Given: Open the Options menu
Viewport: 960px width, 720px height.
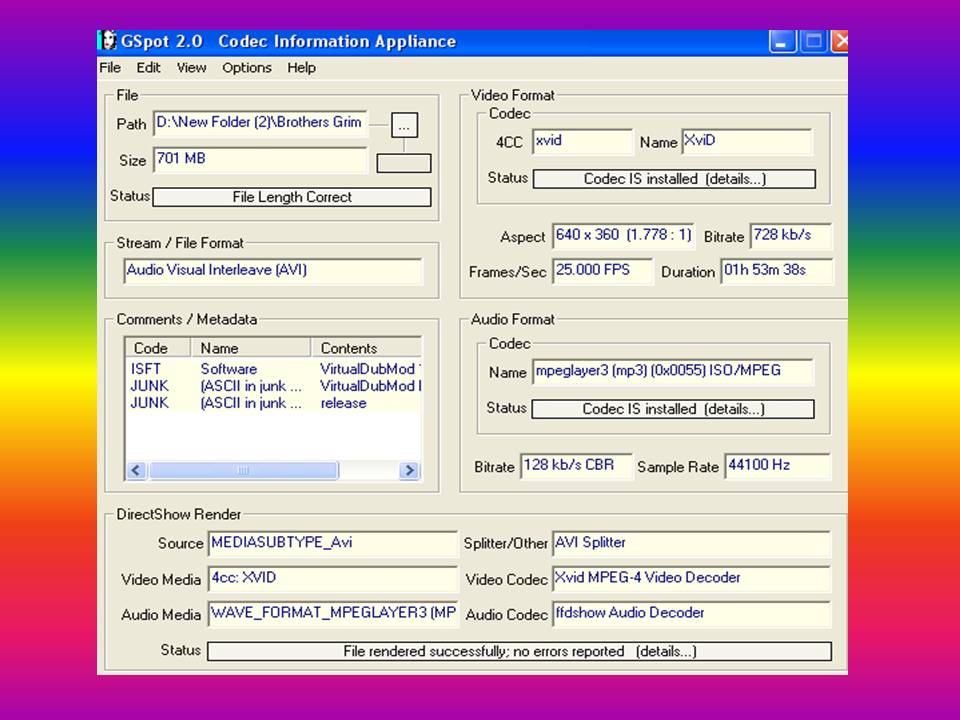Looking at the screenshot, I should [x=247, y=67].
